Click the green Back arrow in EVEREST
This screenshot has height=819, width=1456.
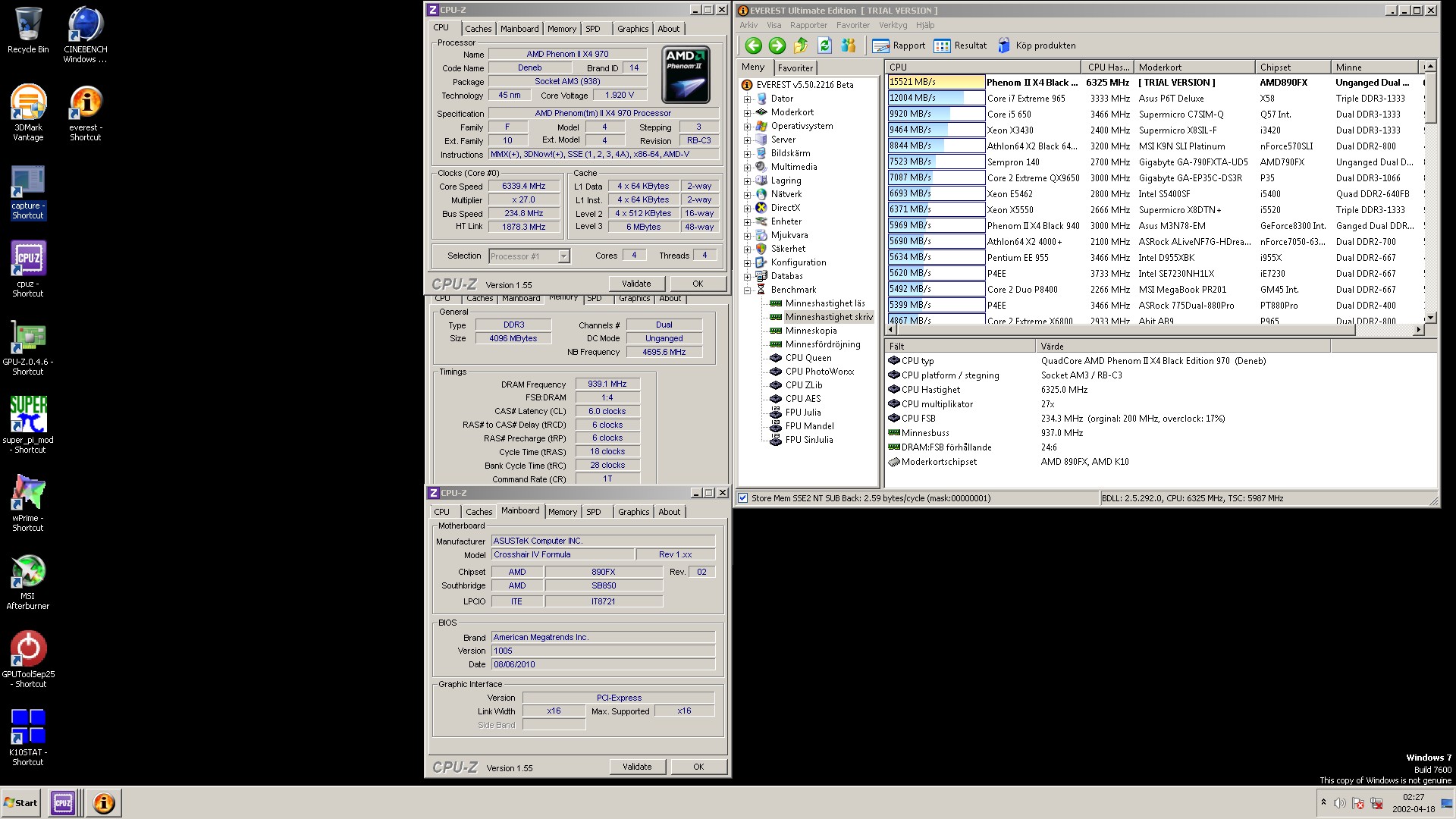tap(753, 45)
